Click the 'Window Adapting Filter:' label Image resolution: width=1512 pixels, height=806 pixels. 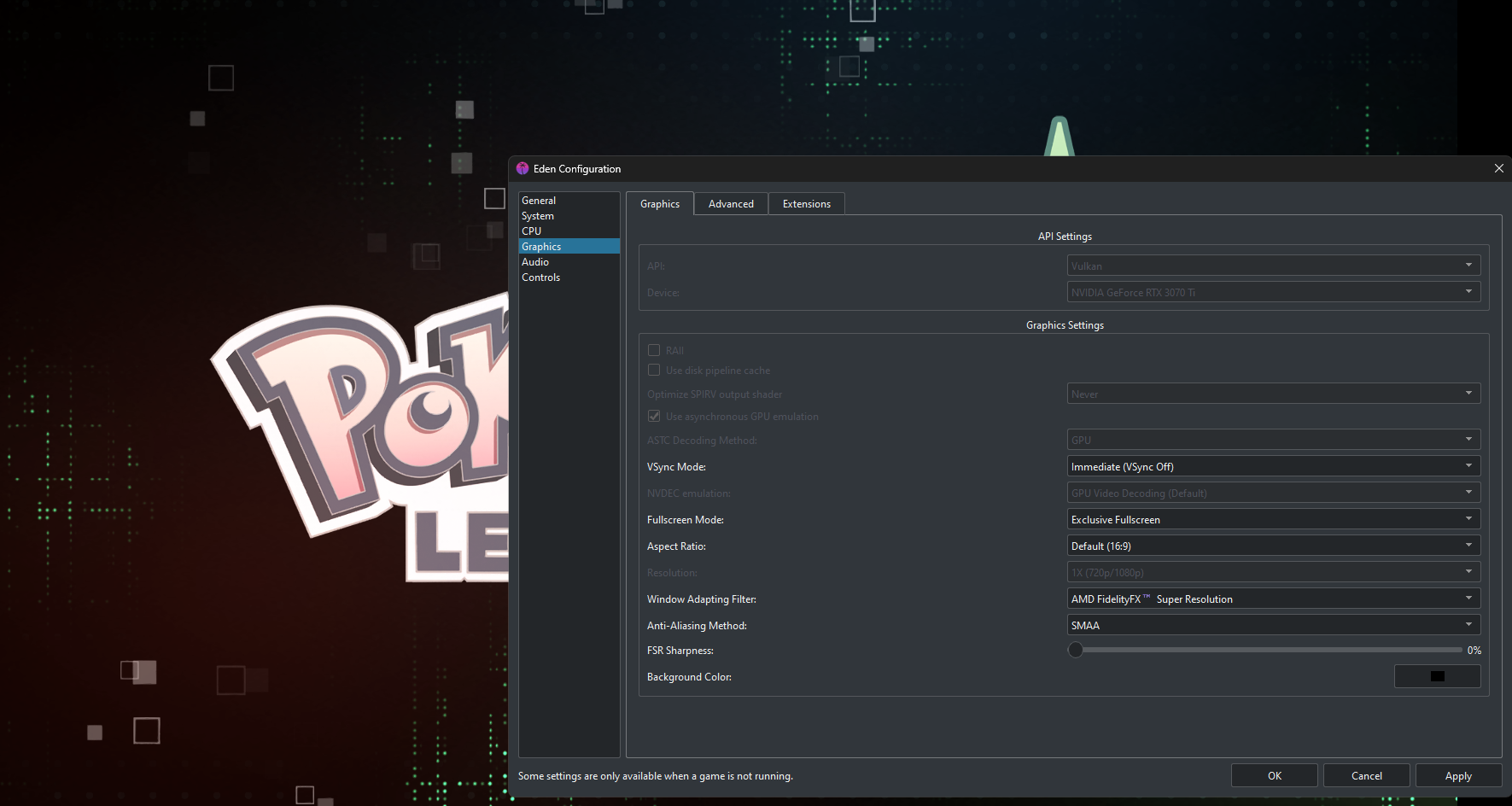pyautogui.click(x=702, y=599)
